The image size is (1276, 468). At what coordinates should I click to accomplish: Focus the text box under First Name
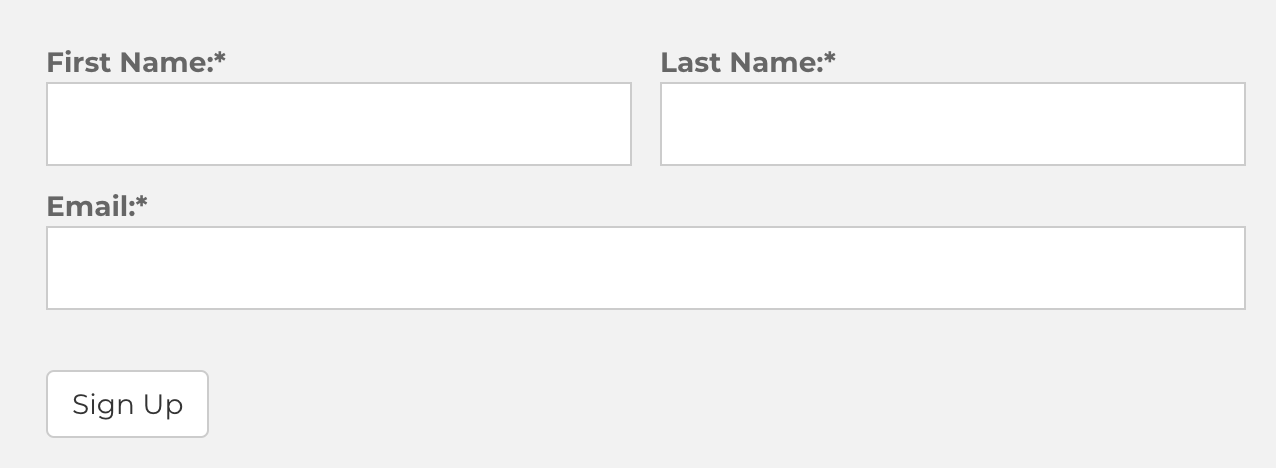point(339,124)
